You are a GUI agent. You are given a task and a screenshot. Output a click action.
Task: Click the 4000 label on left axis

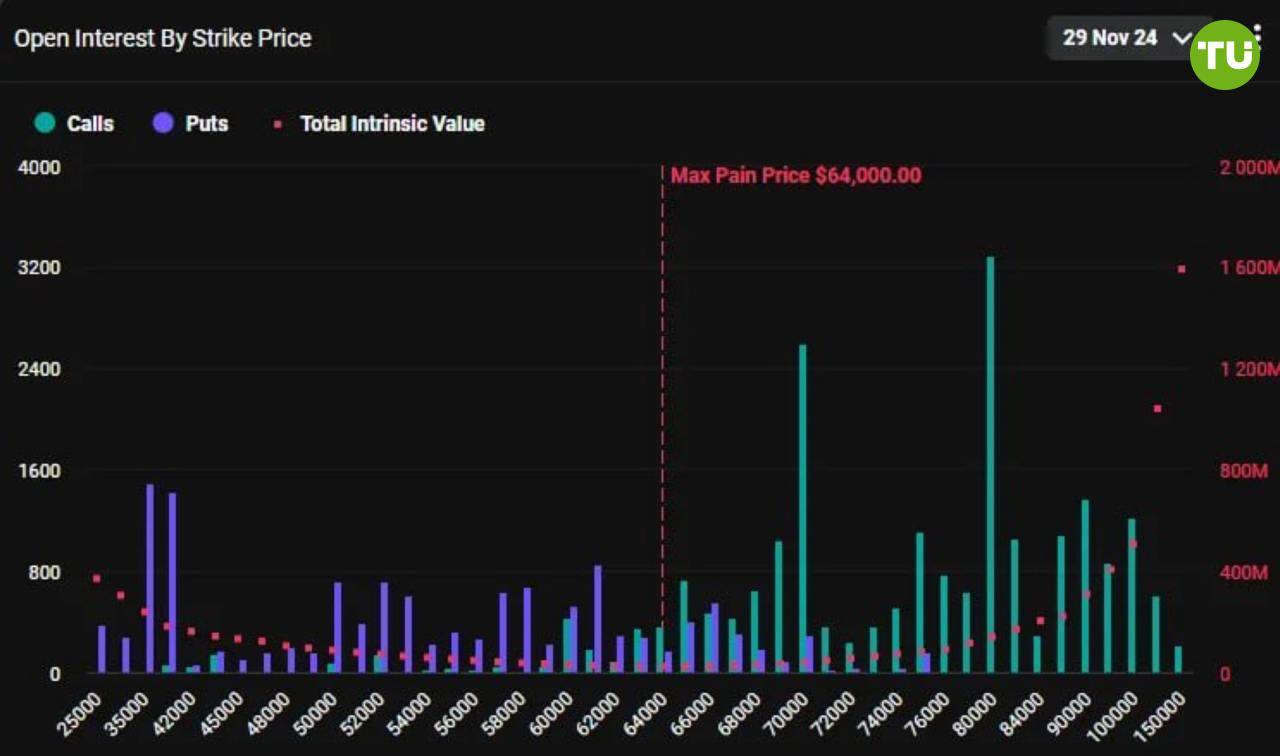pos(40,167)
